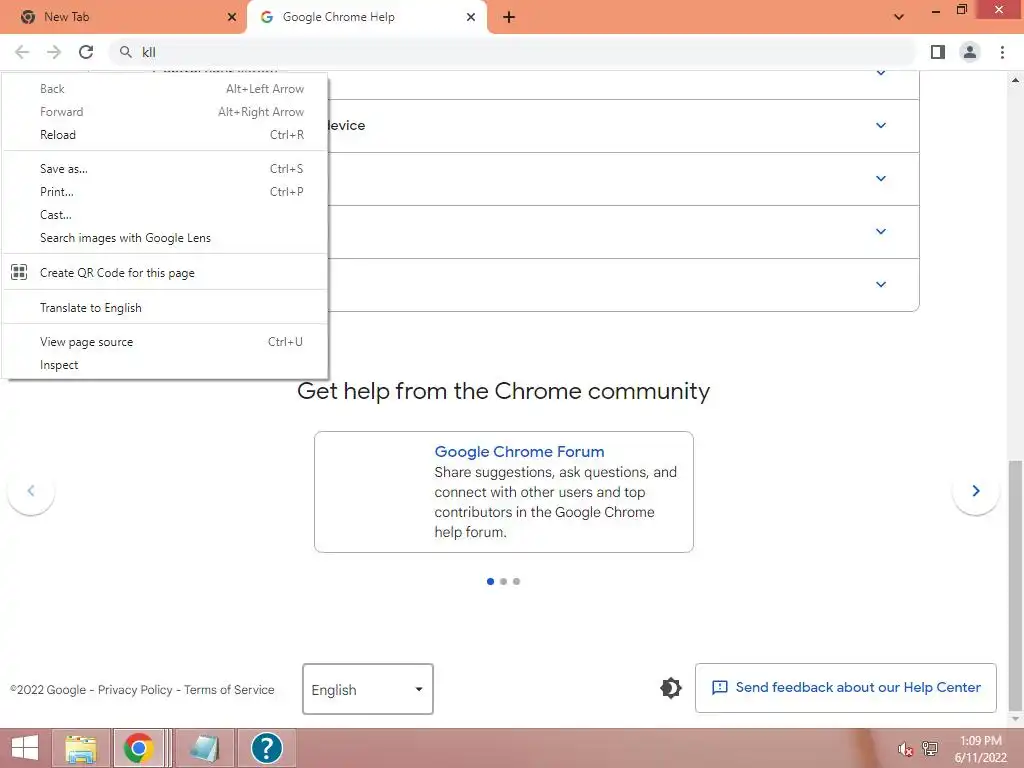Viewport: 1024px width, 768px height.
Task: Select first carousel page dot
Action: pos(490,581)
